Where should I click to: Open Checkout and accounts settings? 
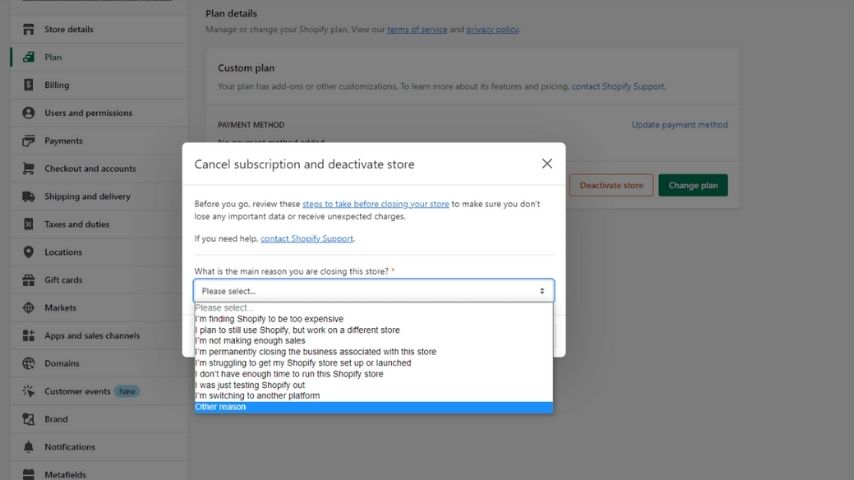(100, 168)
